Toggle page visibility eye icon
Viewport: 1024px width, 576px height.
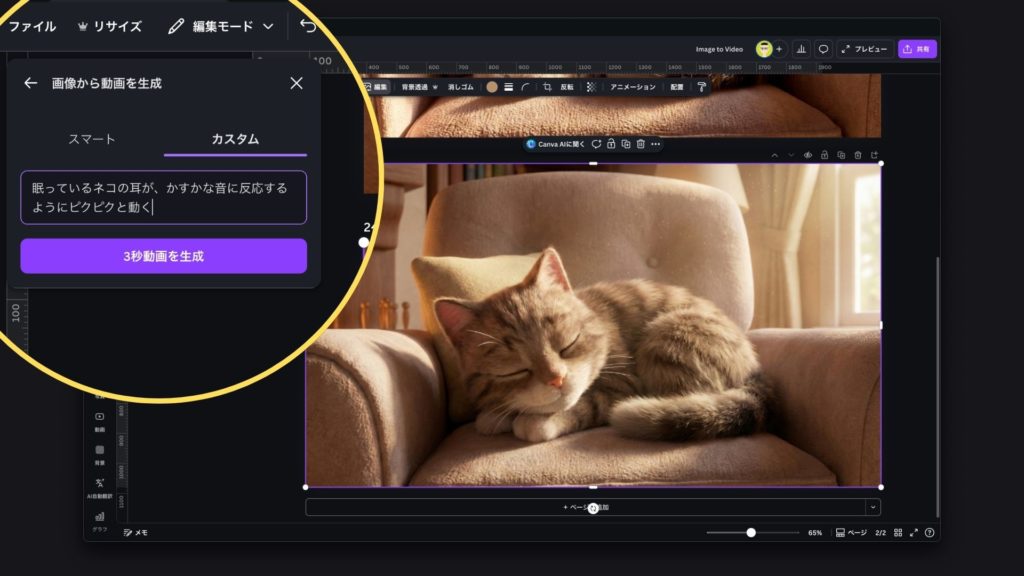(x=808, y=155)
